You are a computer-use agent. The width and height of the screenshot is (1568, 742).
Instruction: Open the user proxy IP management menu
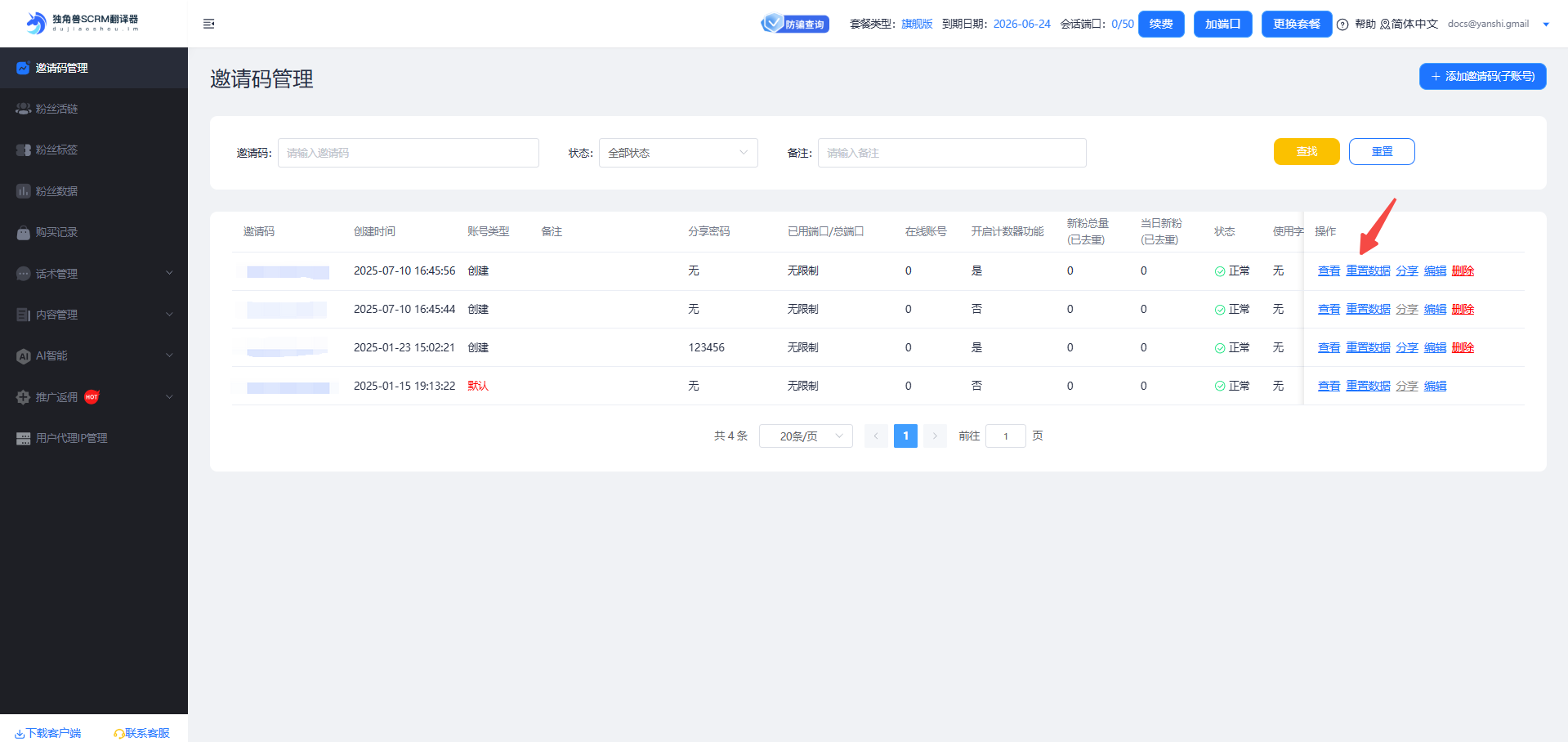(71, 438)
